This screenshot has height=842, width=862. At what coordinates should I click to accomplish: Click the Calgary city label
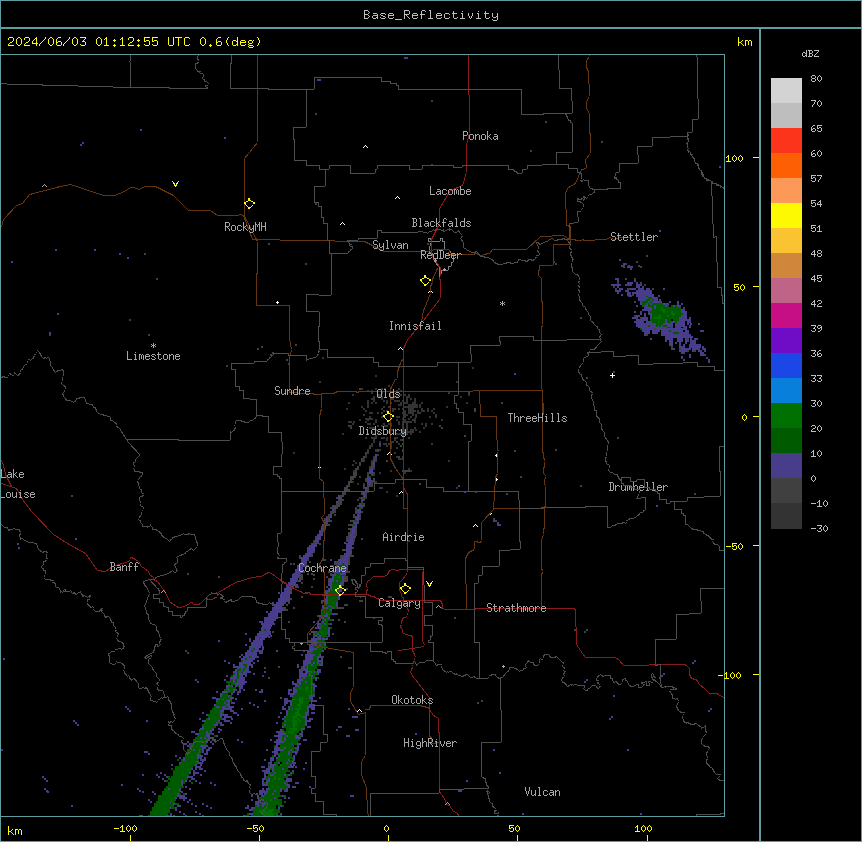click(x=400, y=603)
